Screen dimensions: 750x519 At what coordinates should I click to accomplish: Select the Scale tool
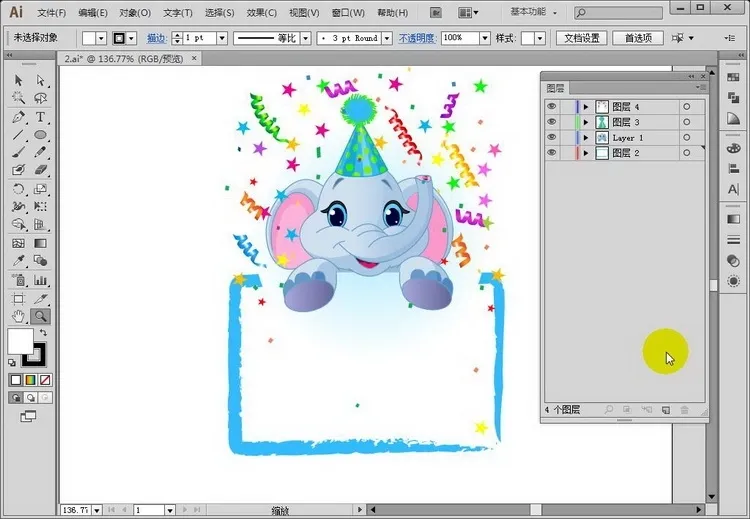pos(41,189)
